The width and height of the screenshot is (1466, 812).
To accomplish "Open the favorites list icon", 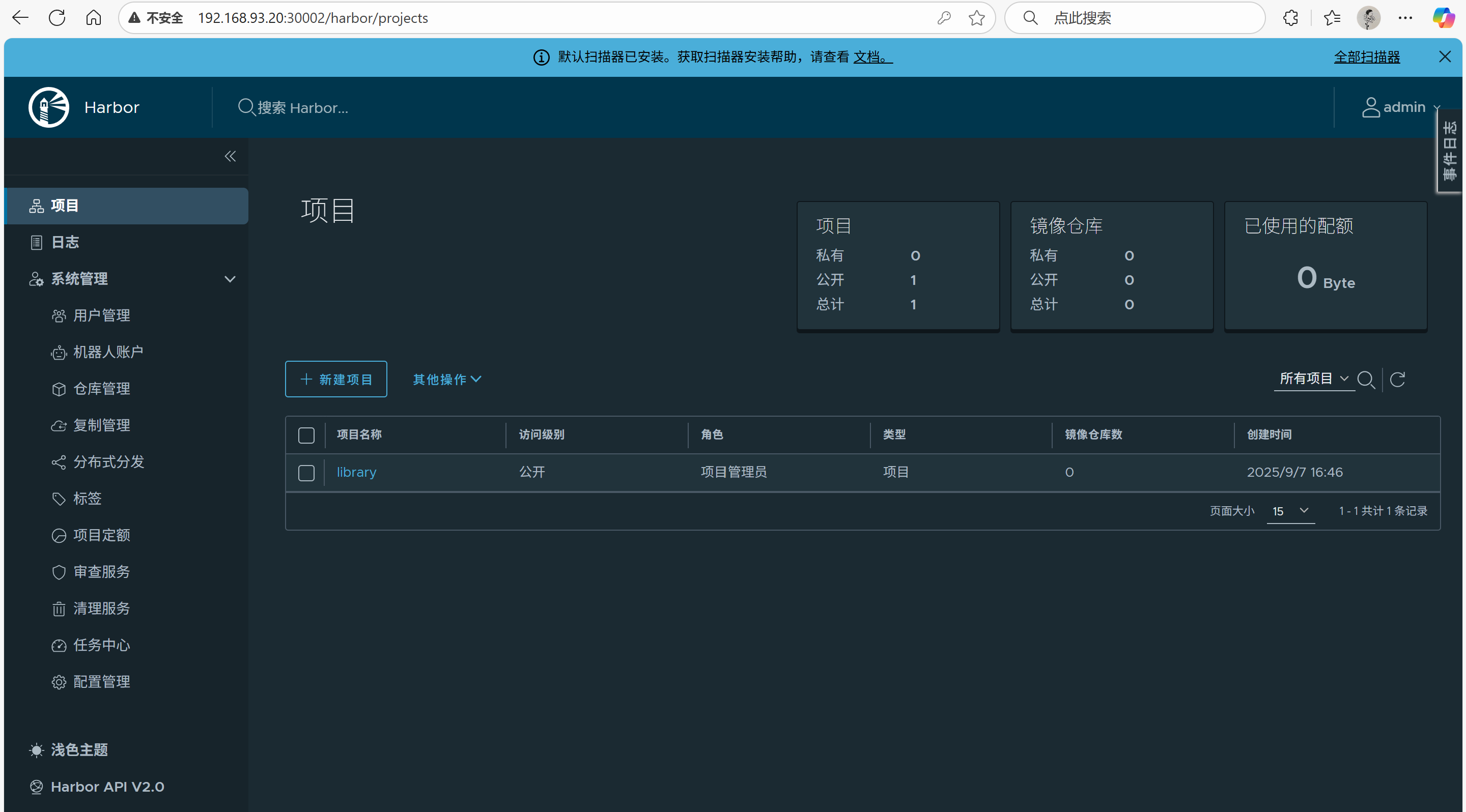I will click(1332, 18).
